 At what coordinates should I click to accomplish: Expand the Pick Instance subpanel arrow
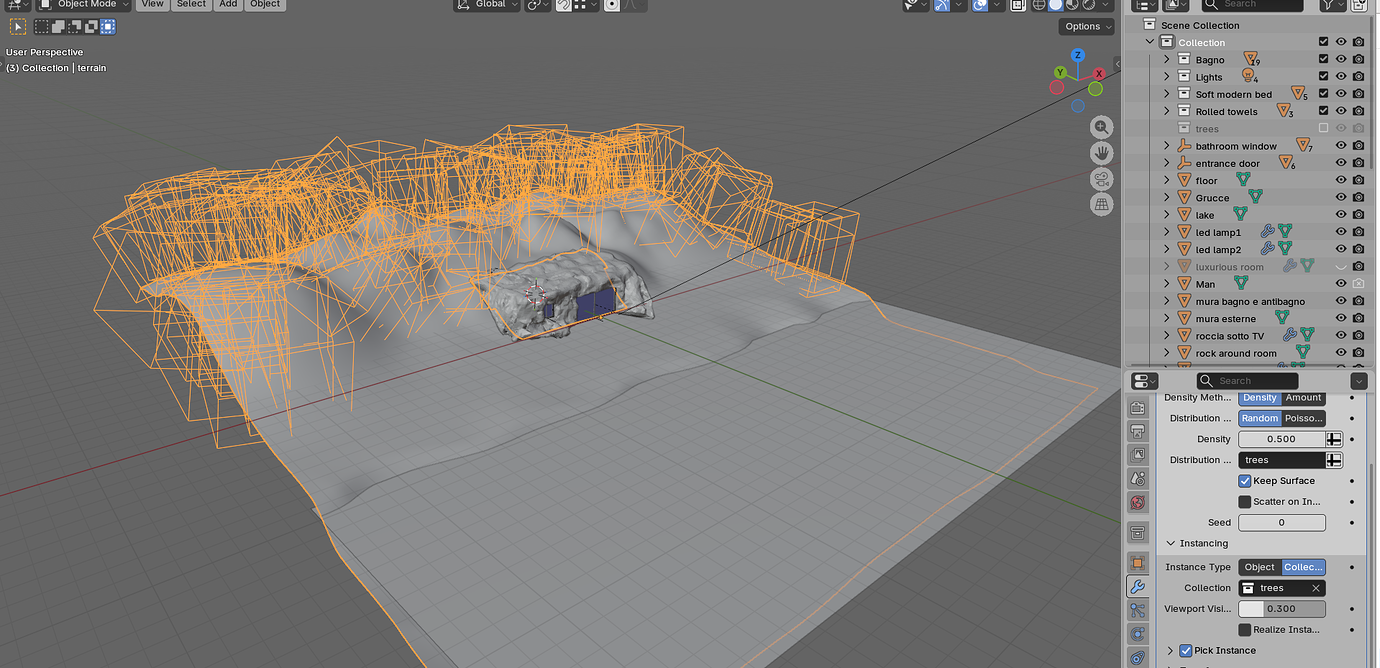1171,651
